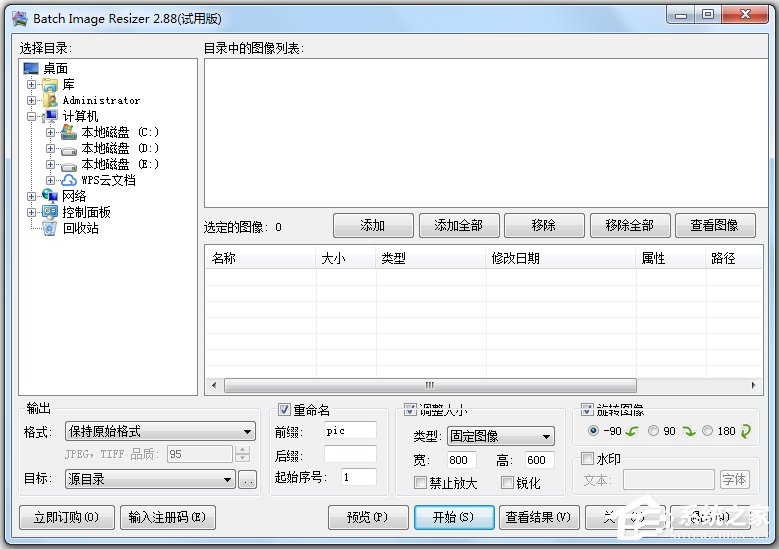Expand the Administrator tree node
The image size is (779, 549).
[x=31, y=100]
